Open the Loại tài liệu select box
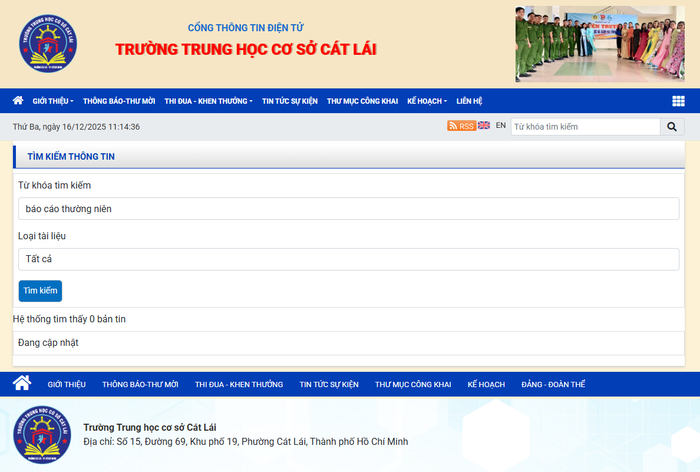 click(x=348, y=259)
